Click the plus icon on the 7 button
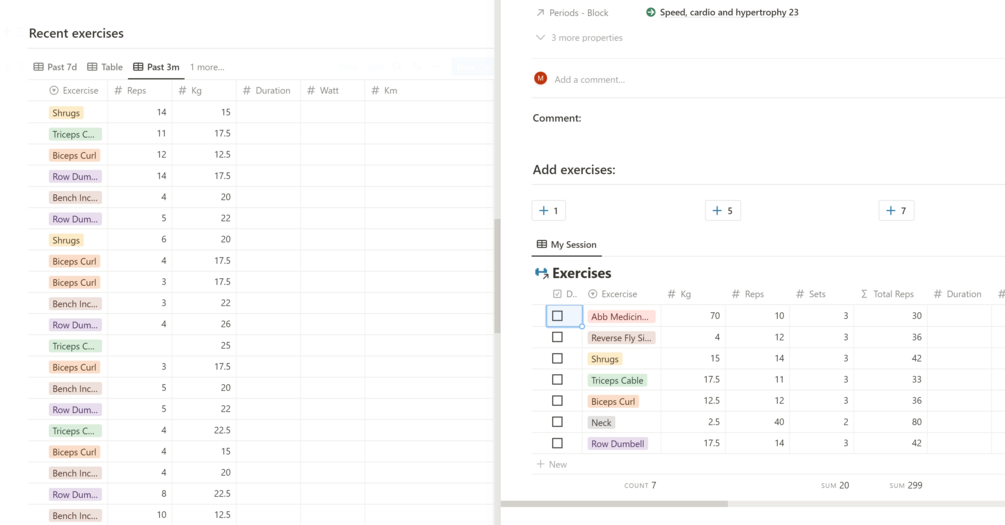Image resolution: width=1005 pixels, height=525 pixels. point(890,211)
